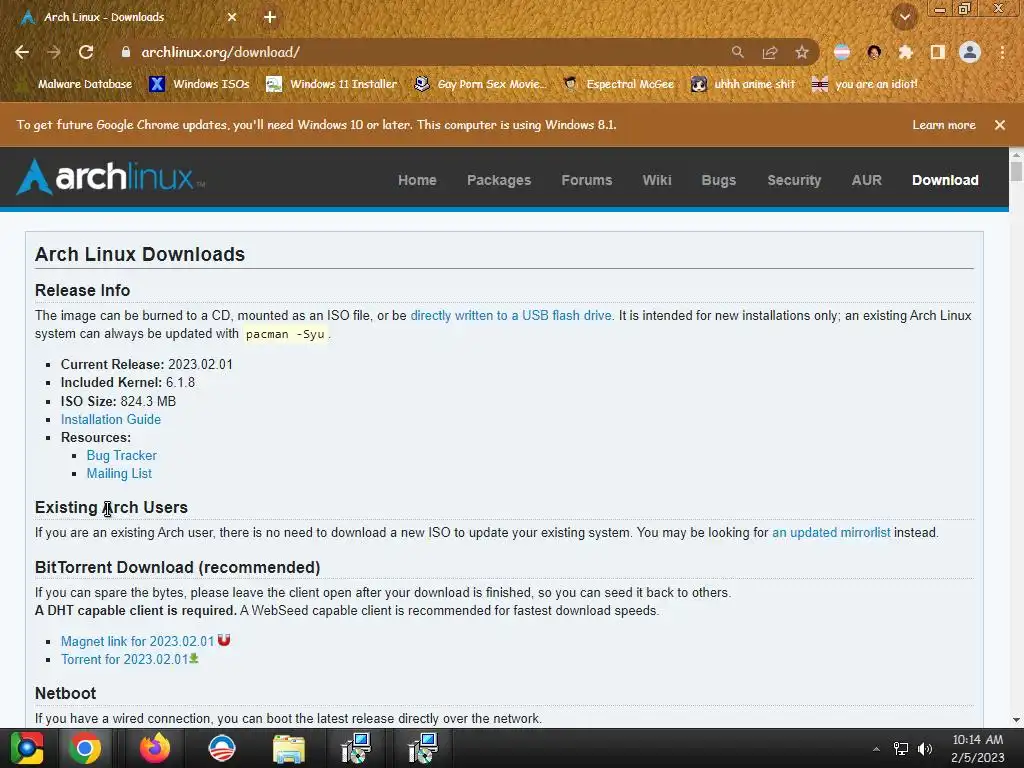Click the Arch Linux logo
1024x768 pixels.
pos(110,177)
